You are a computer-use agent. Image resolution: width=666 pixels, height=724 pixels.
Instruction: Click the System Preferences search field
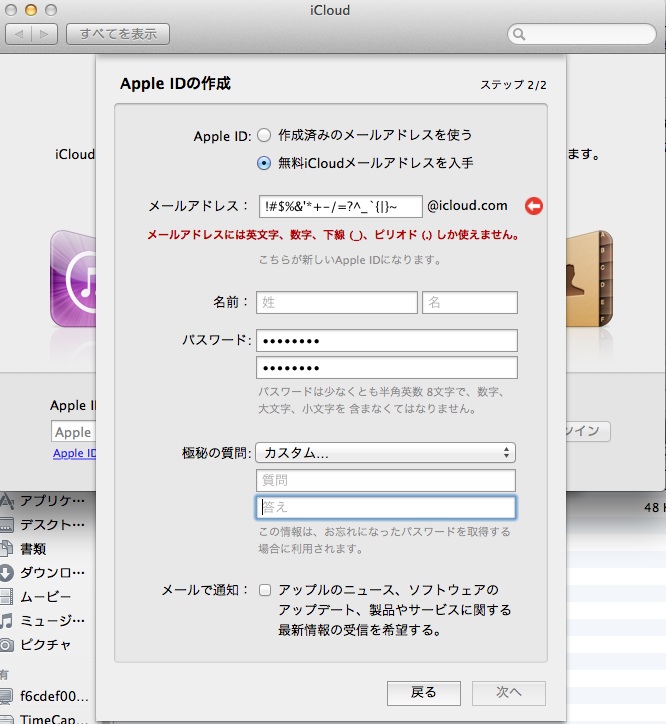tap(581, 34)
